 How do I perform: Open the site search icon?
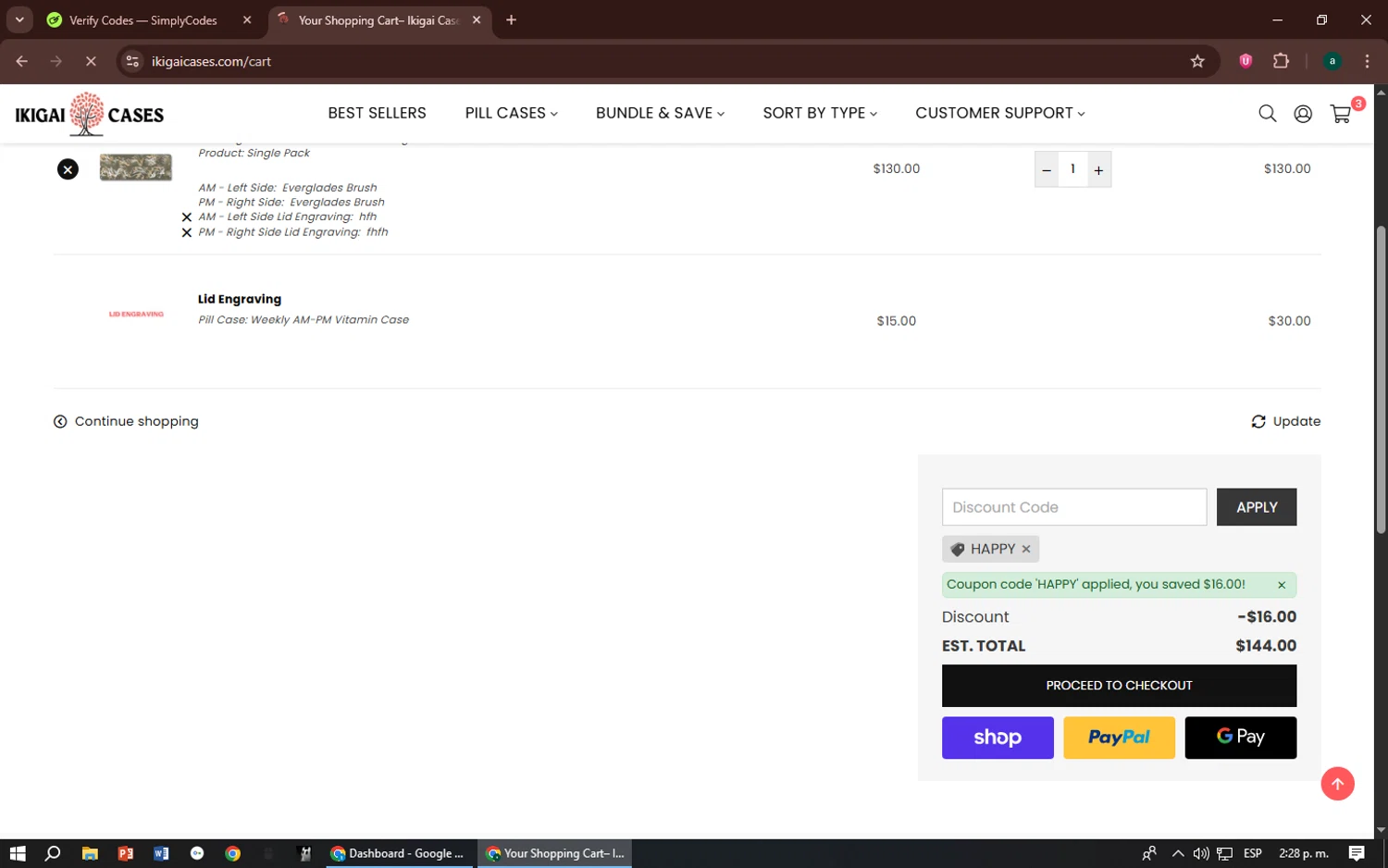click(1267, 114)
